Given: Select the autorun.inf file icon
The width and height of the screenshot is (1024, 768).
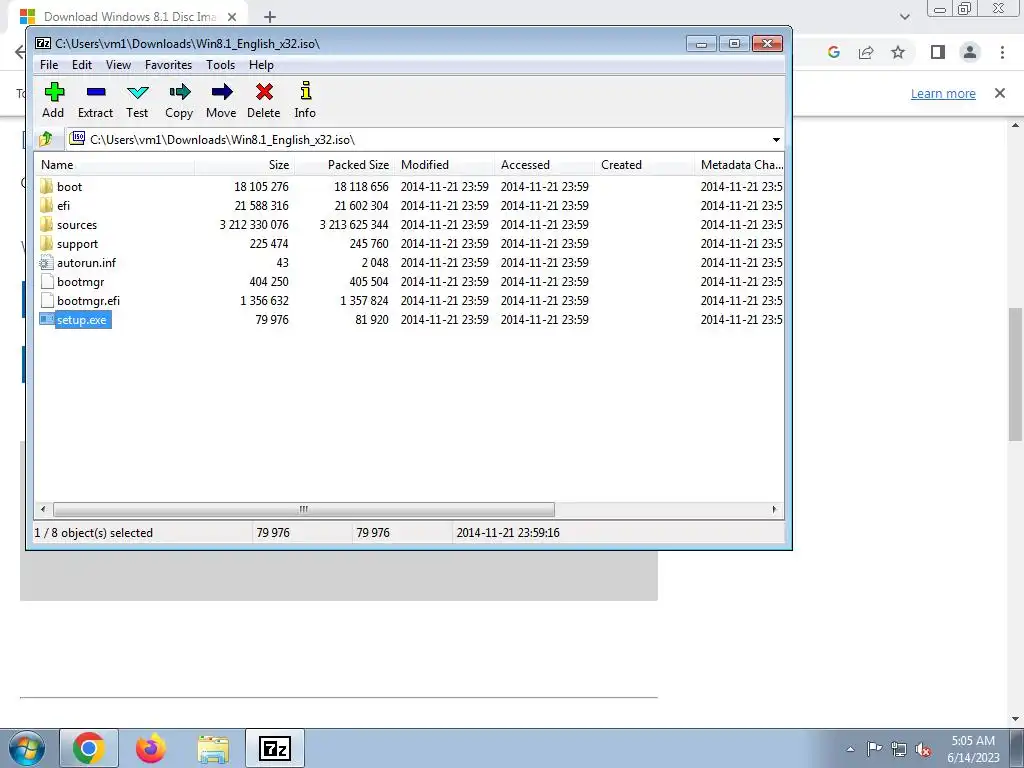Looking at the screenshot, I should [46, 263].
